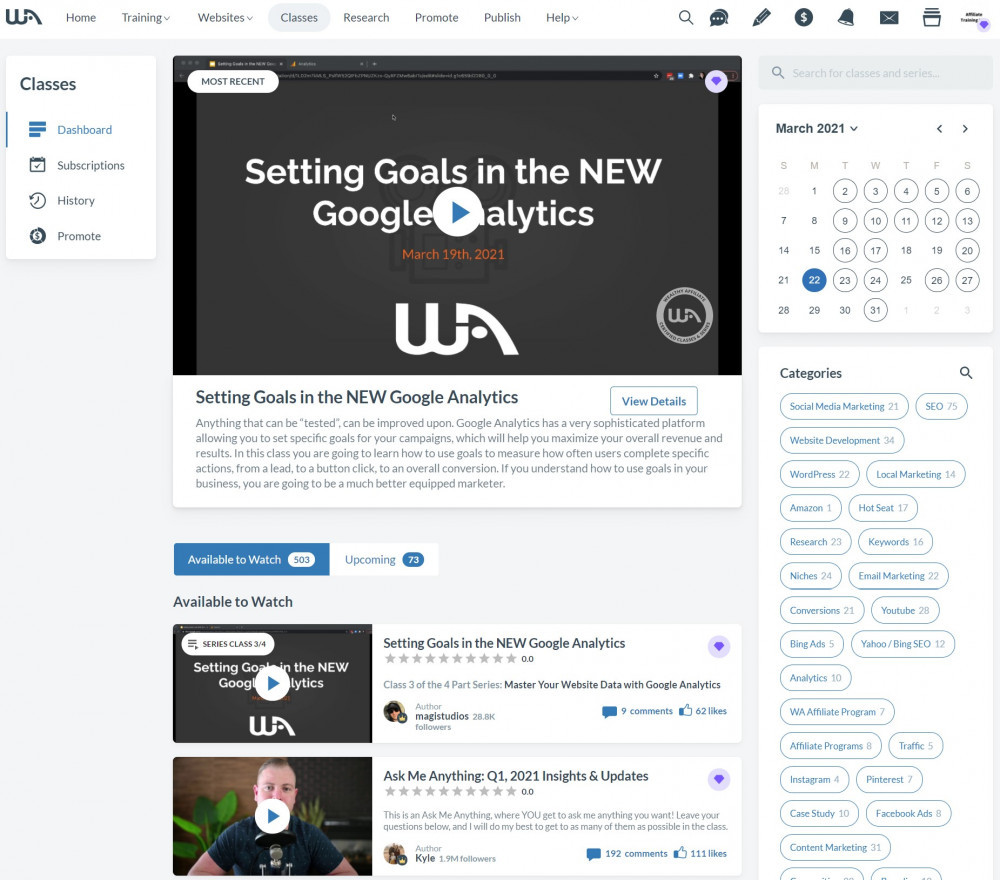
Task: Open the Publish nav item
Action: pos(502,18)
